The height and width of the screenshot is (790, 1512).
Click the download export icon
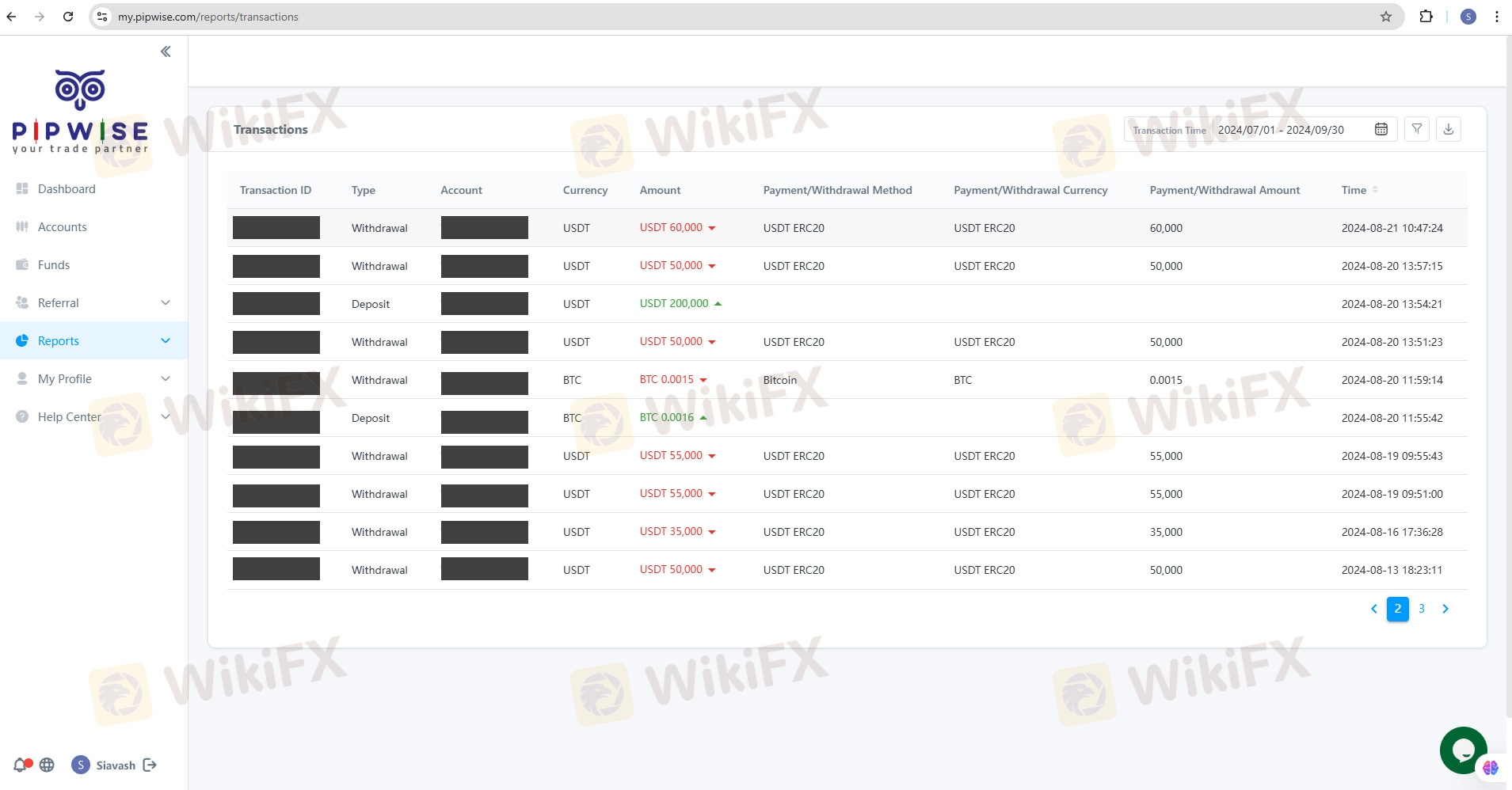pyautogui.click(x=1449, y=129)
